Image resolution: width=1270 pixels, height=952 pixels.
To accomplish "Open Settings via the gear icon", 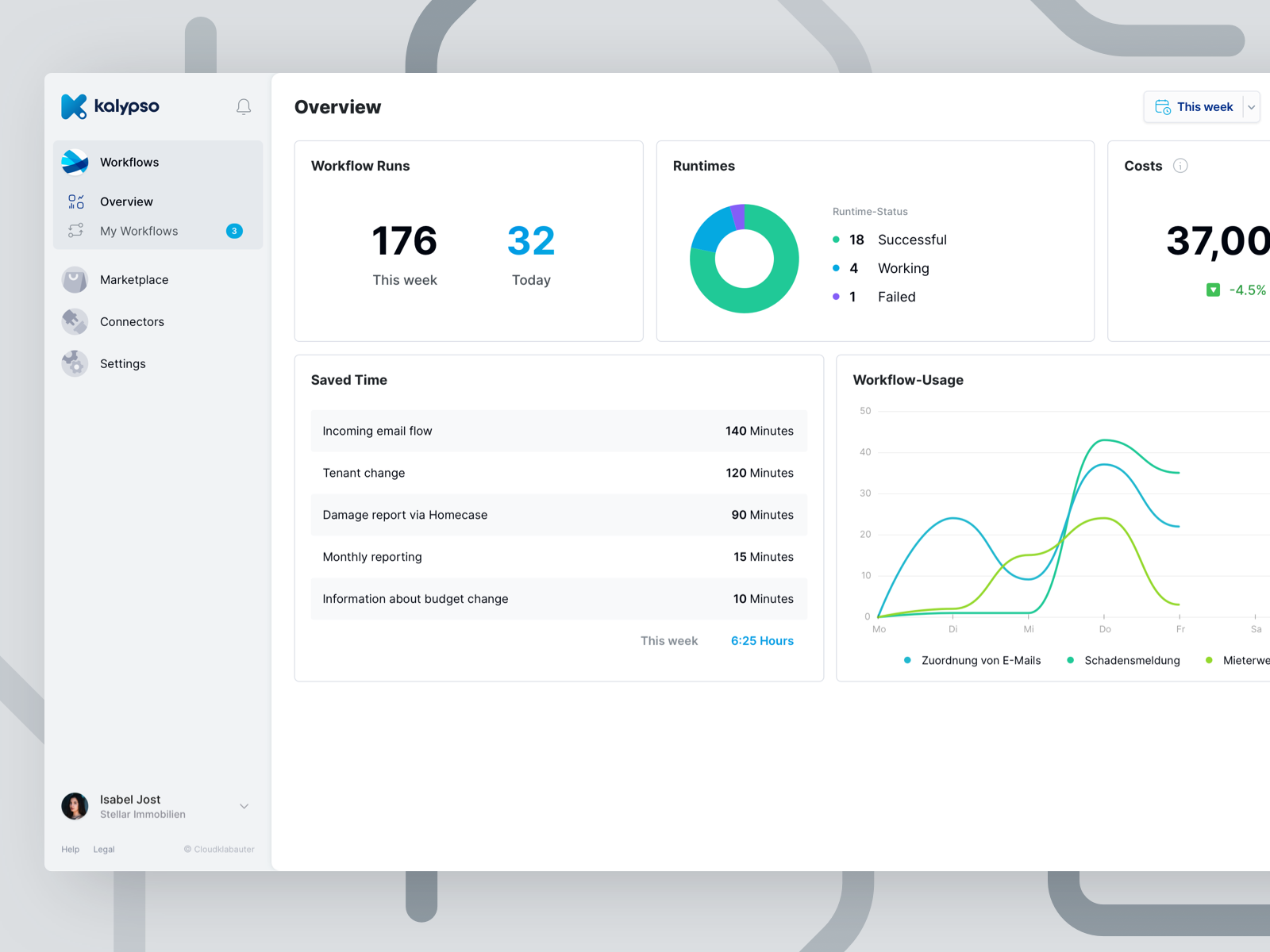I will [x=74, y=363].
